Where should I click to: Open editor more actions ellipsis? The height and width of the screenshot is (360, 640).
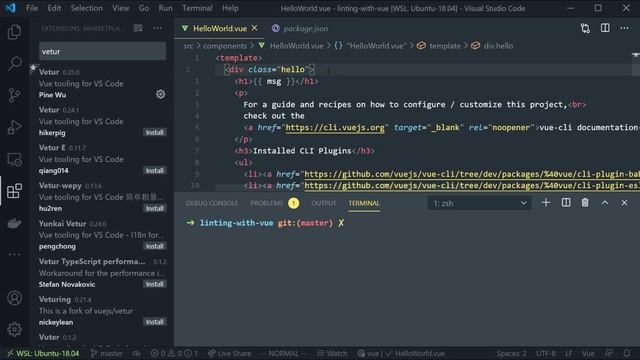tap(624, 28)
